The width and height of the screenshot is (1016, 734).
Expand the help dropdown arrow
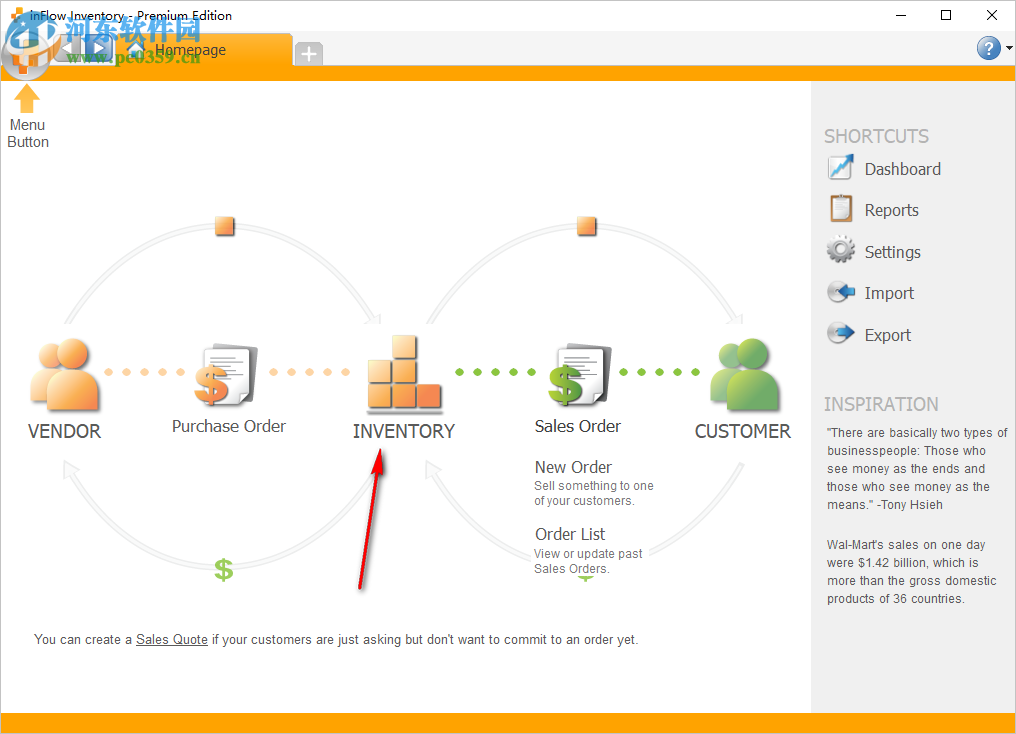tap(1009, 48)
